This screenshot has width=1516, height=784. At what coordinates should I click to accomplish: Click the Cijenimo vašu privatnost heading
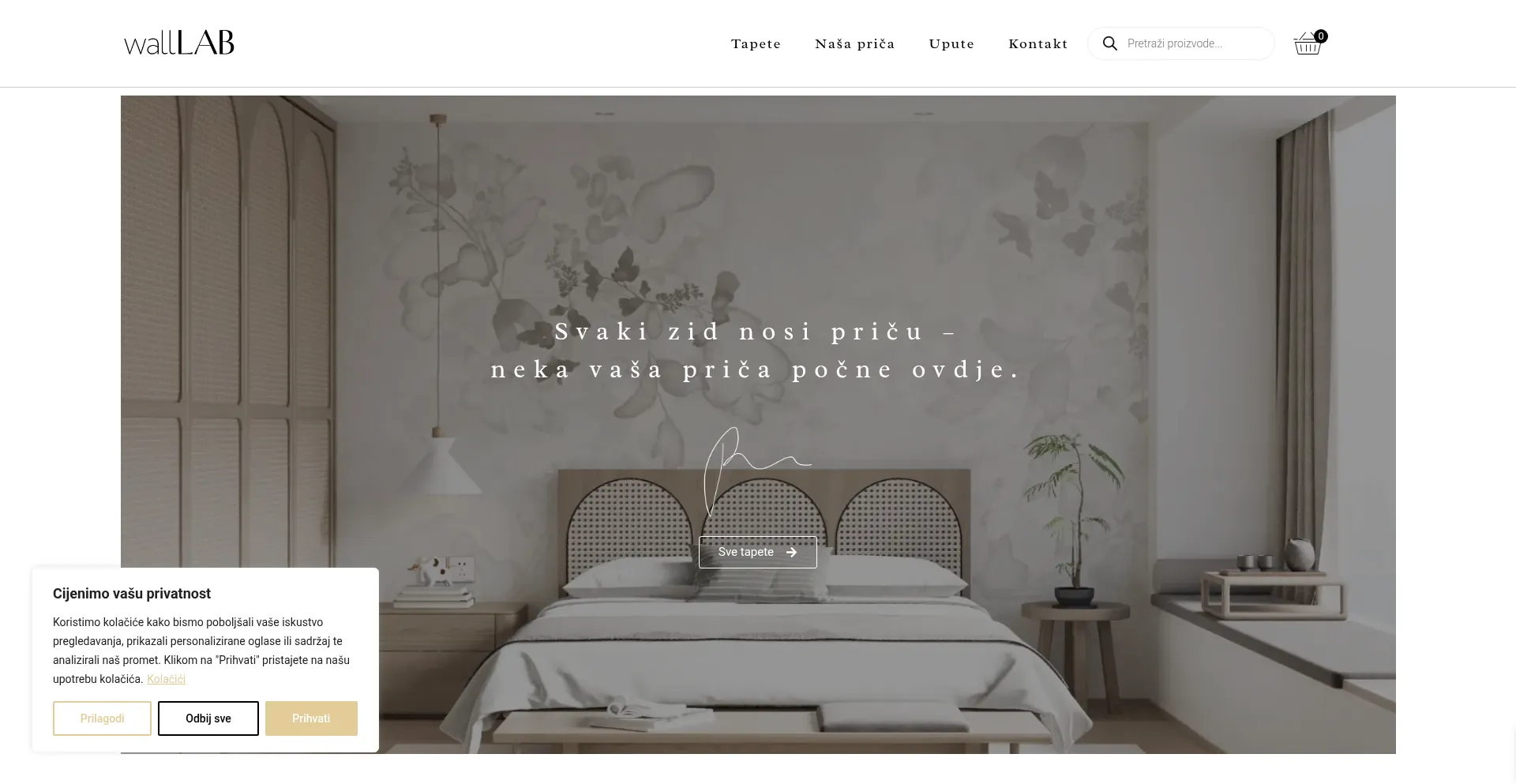(x=132, y=594)
